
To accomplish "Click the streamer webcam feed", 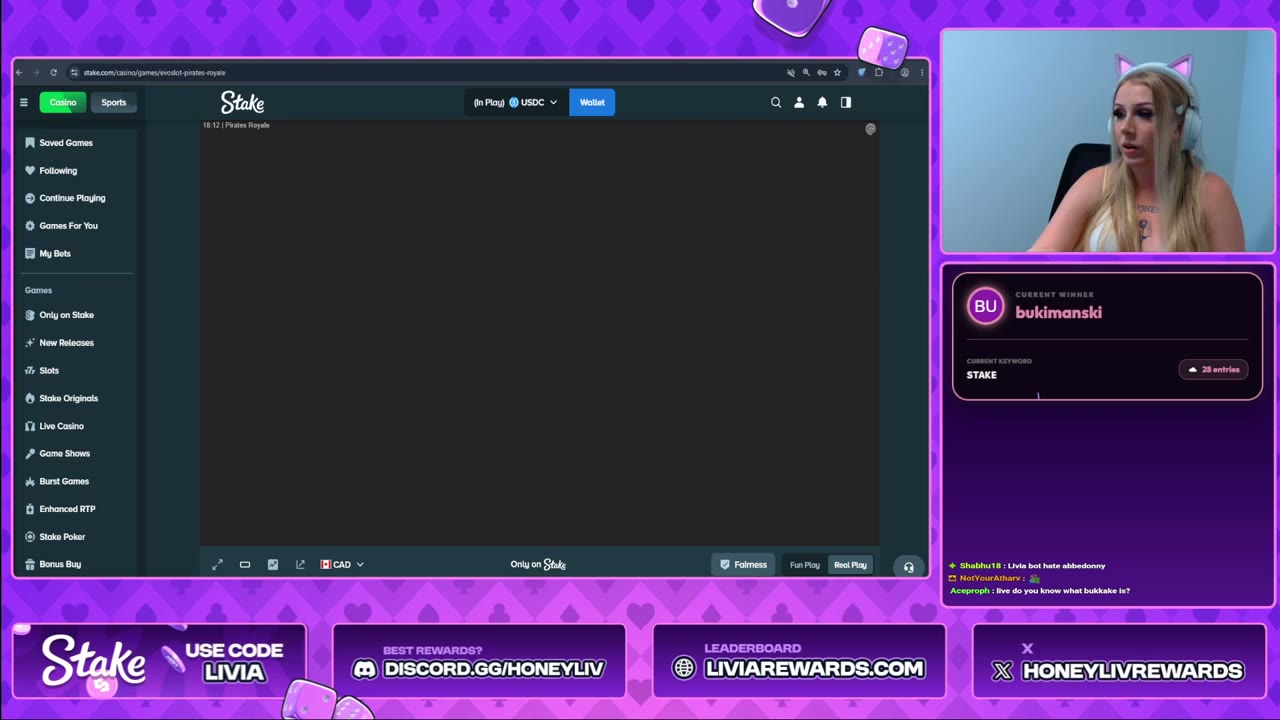I will coord(1108,141).
